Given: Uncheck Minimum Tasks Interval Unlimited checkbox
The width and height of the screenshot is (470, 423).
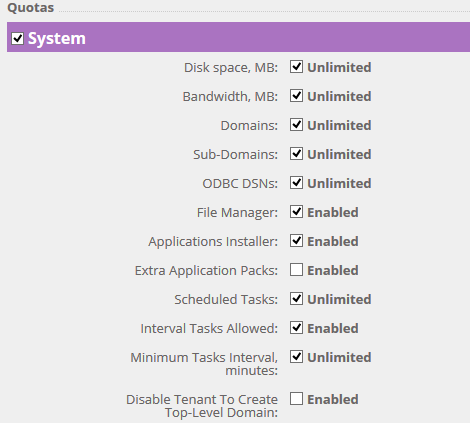Looking at the screenshot, I should 296,357.
